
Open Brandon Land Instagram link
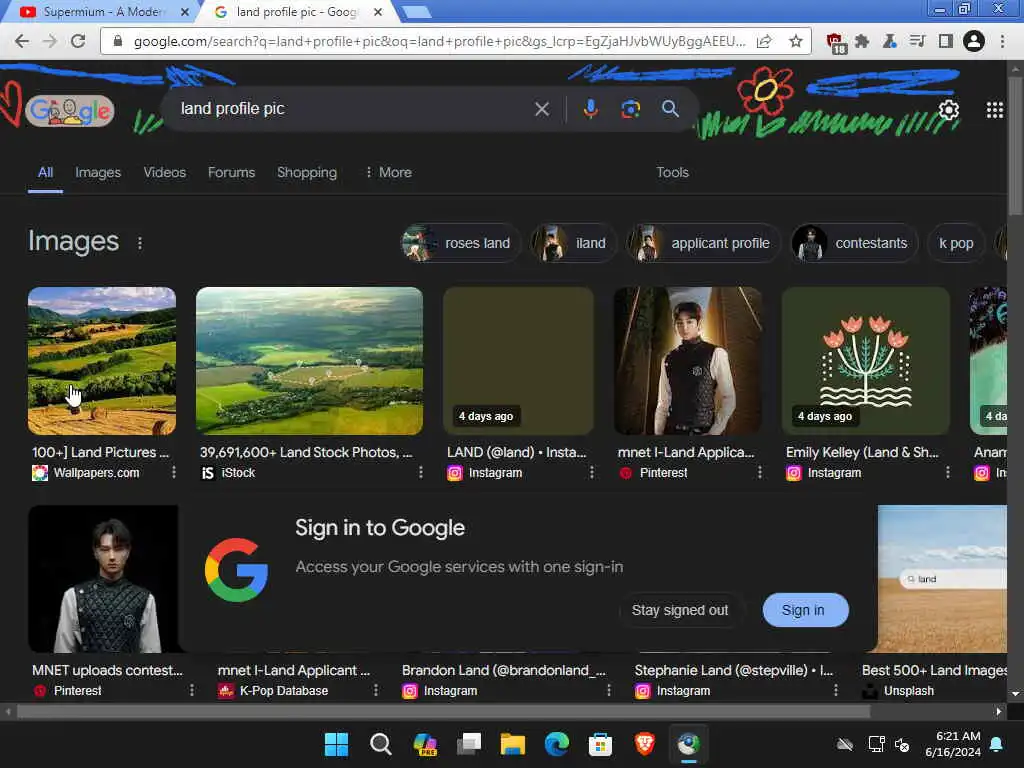click(x=504, y=670)
